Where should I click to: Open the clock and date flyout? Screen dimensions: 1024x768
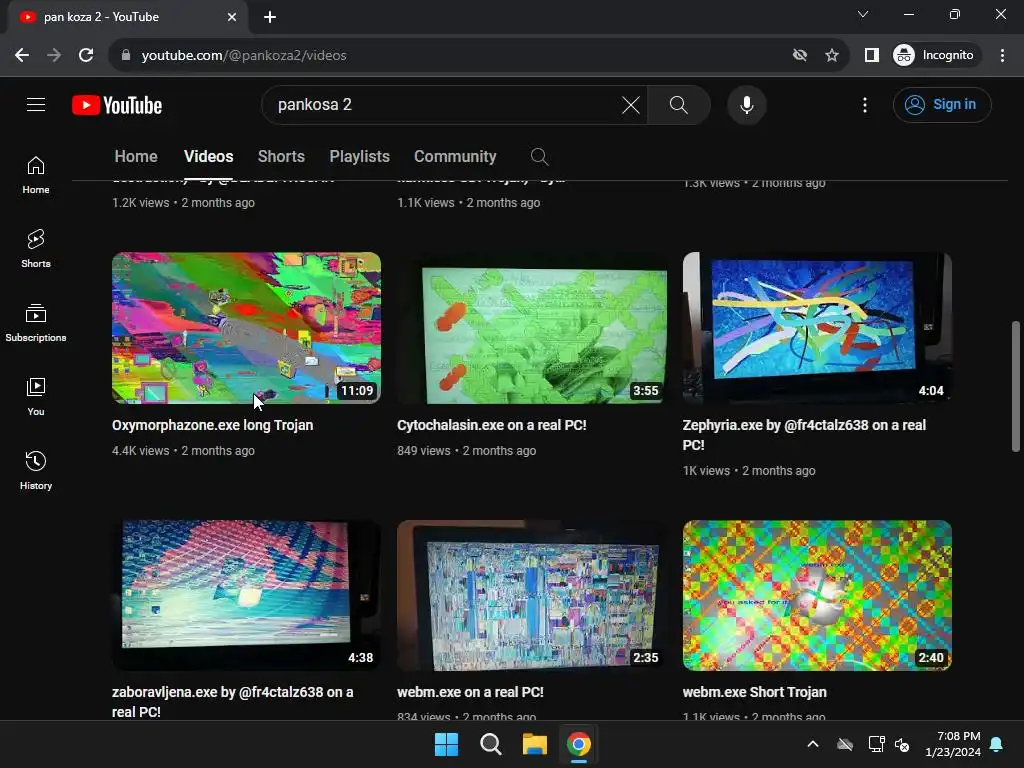pyautogui.click(x=953, y=744)
